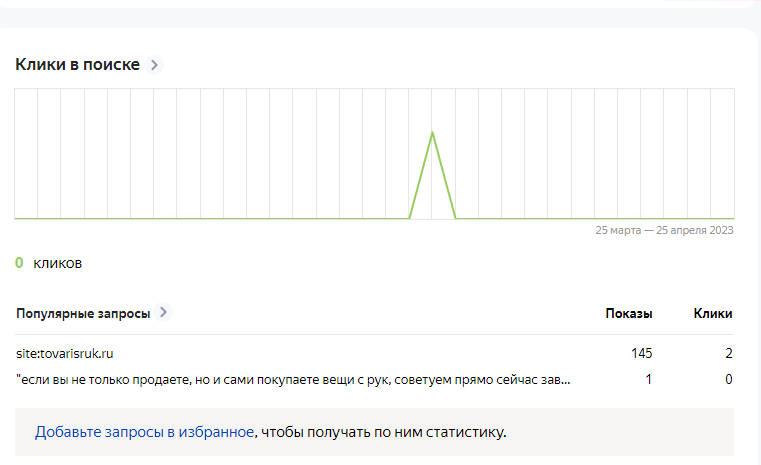This screenshot has height=465, width=761.
Task: Click the clicks value 2 for site:tovarisruk.ru
Action: click(x=728, y=353)
